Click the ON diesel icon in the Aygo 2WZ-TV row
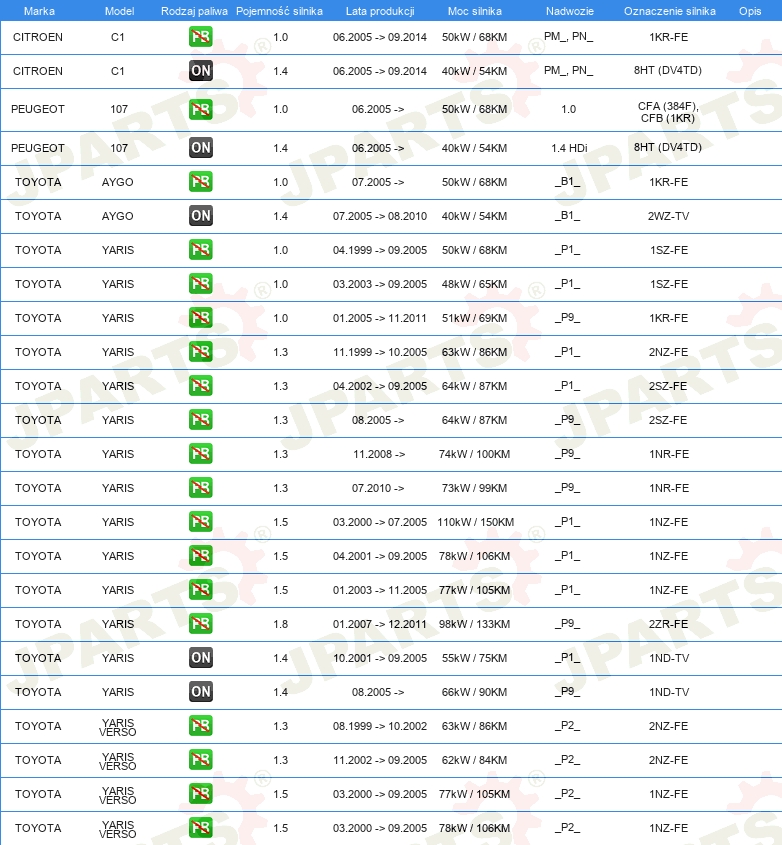This screenshot has width=782, height=845. click(x=200, y=216)
